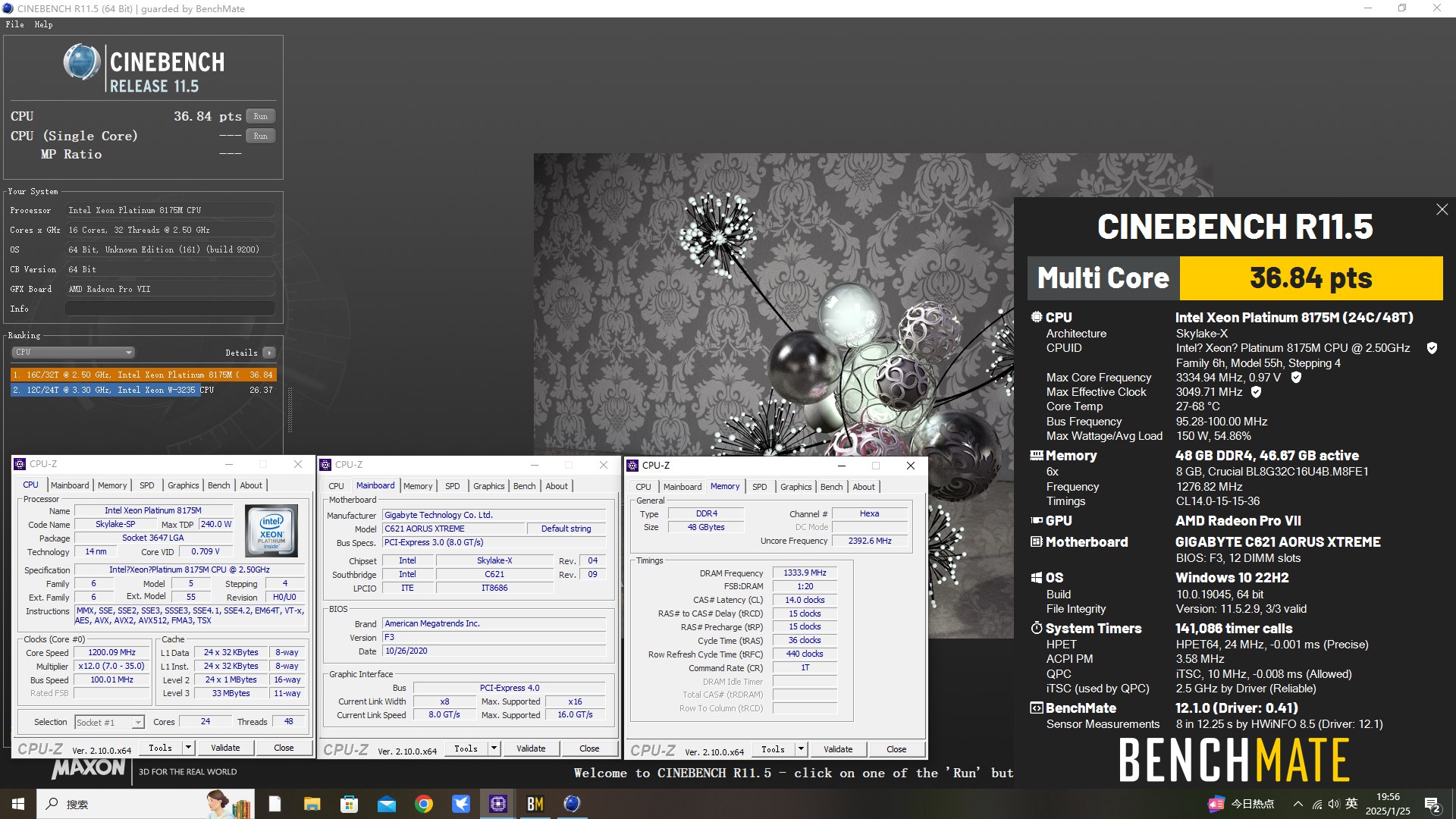
Task: Switch to BenchMate via taskbar BM icon
Action: pos(535,804)
